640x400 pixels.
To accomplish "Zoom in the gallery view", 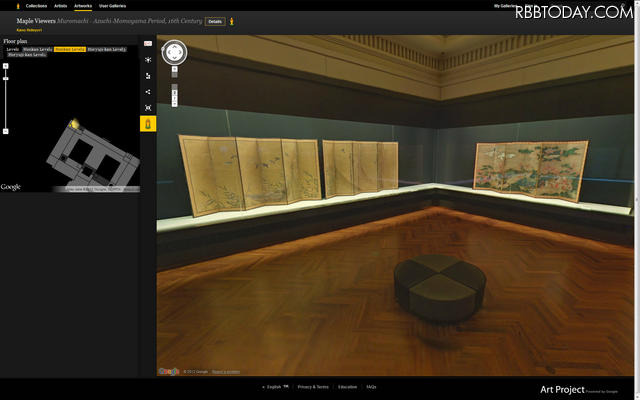I will click(174, 69).
